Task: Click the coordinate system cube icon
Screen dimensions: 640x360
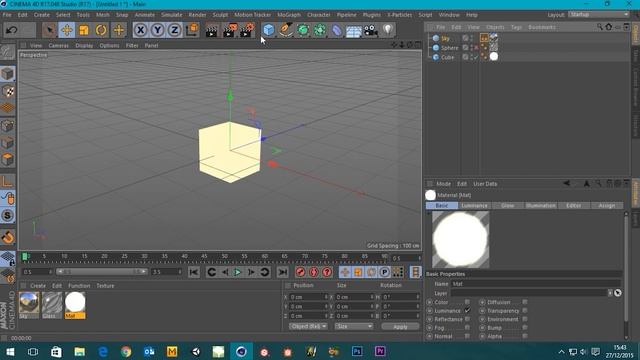Action: click(192, 30)
